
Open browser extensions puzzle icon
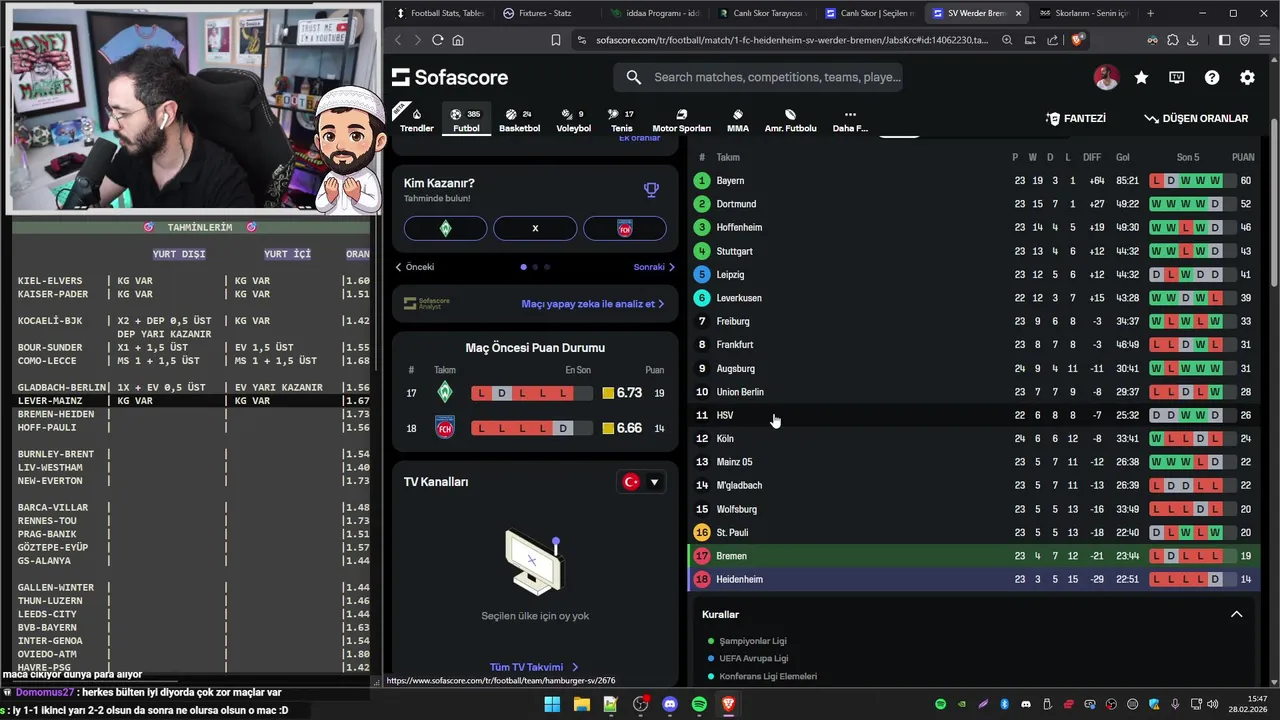[1173, 40]
